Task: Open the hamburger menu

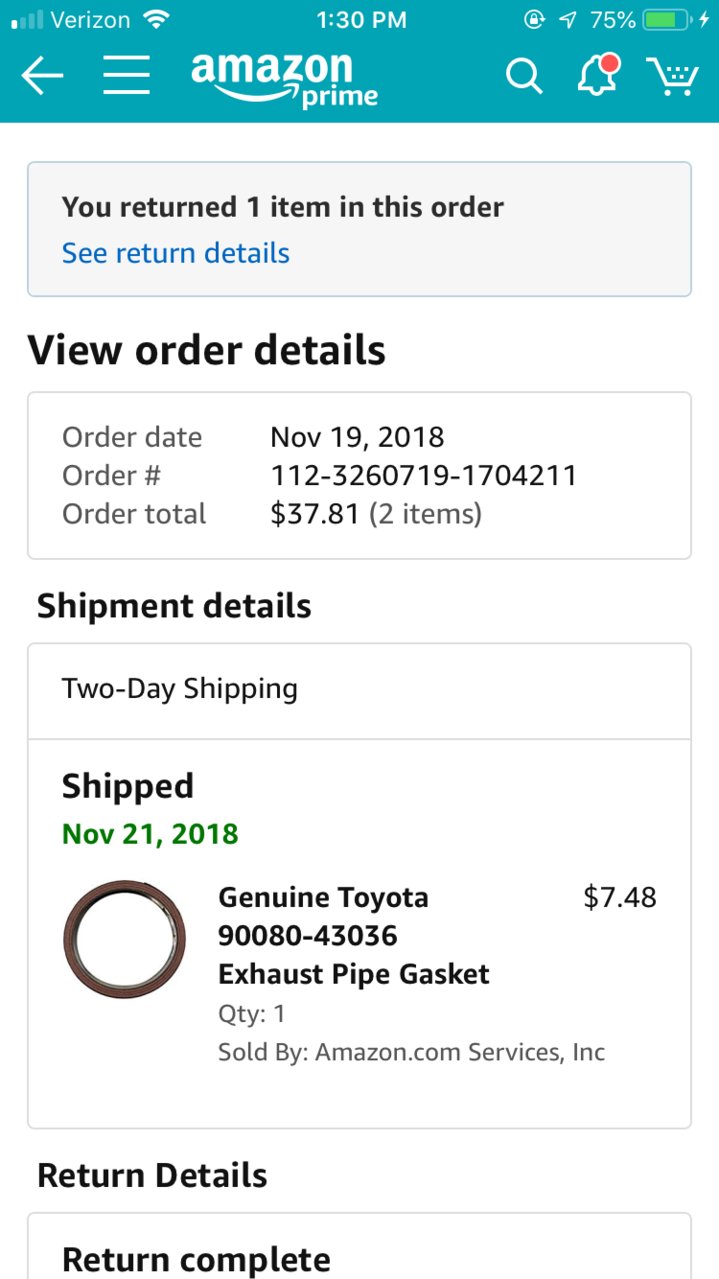Action: click(127, 75)
